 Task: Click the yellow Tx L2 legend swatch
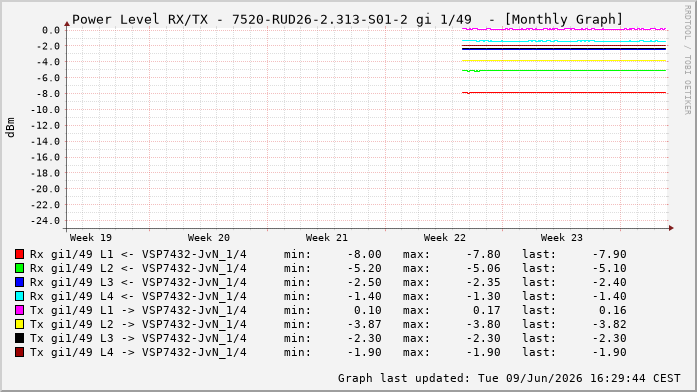[x=19, y=324]
